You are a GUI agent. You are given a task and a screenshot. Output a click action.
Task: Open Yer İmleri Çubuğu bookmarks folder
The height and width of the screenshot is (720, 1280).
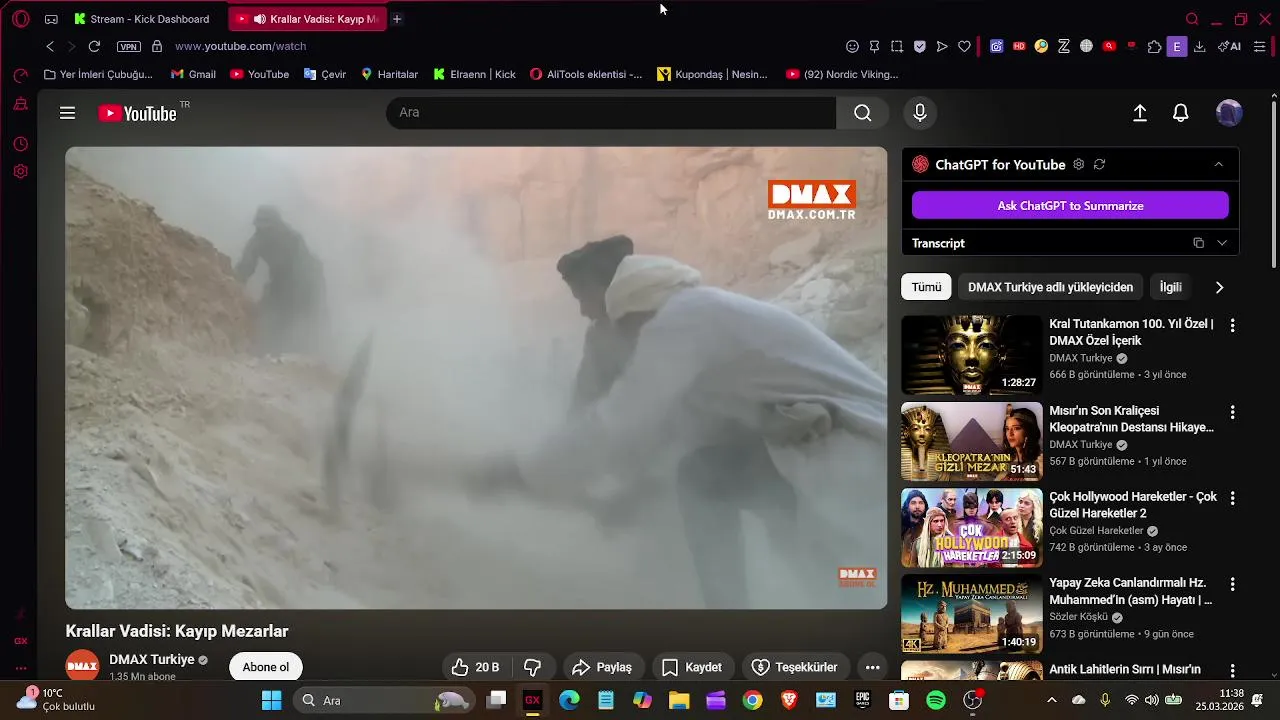[98, 74]
